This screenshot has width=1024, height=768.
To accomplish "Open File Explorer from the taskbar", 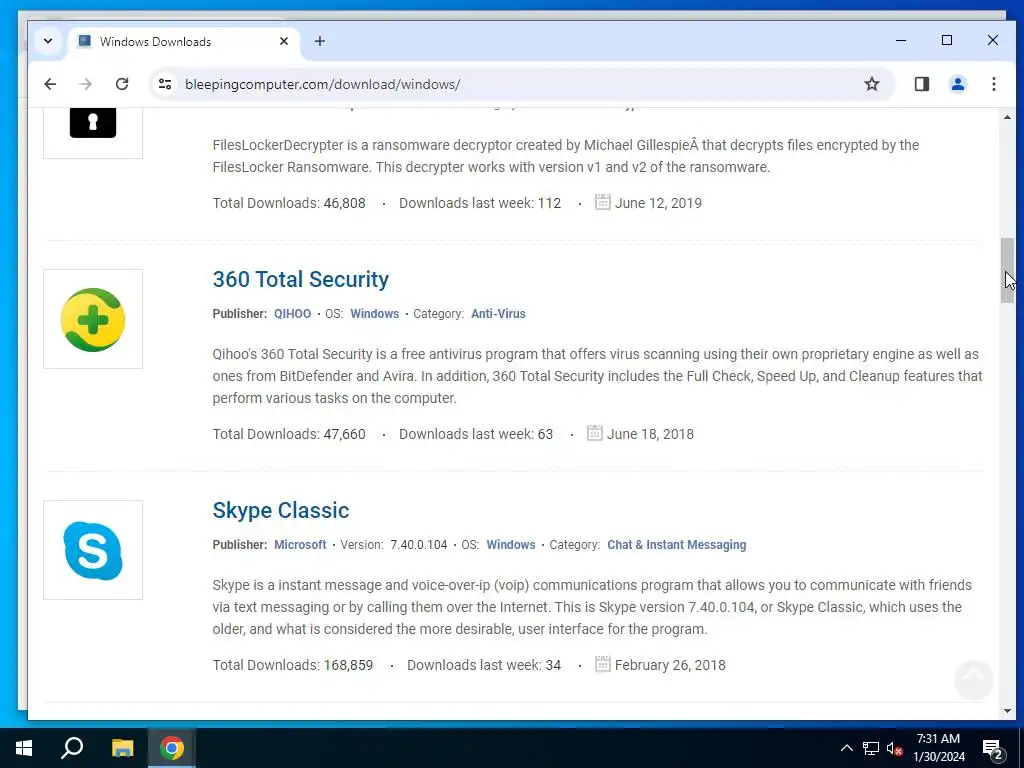I will tap(122, 748).
